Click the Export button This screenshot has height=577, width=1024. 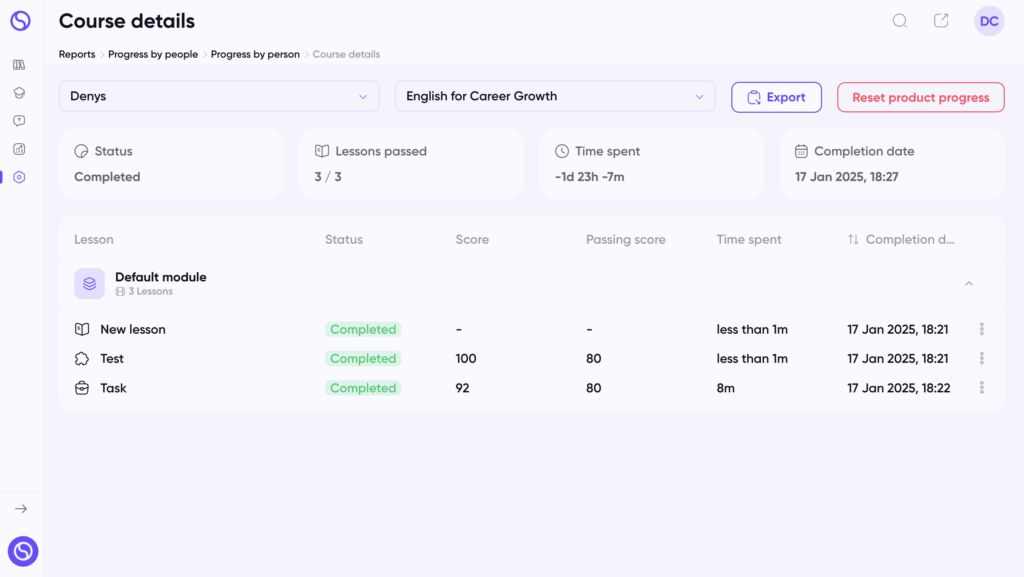(x=776, y=97)
